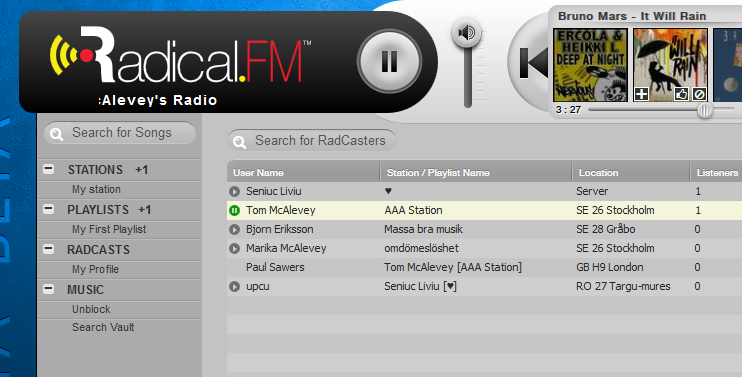The width and height of the screenshot is (742, 377).
Task: Collapse the MUSIC section
Action: click(x=49, y=289)
